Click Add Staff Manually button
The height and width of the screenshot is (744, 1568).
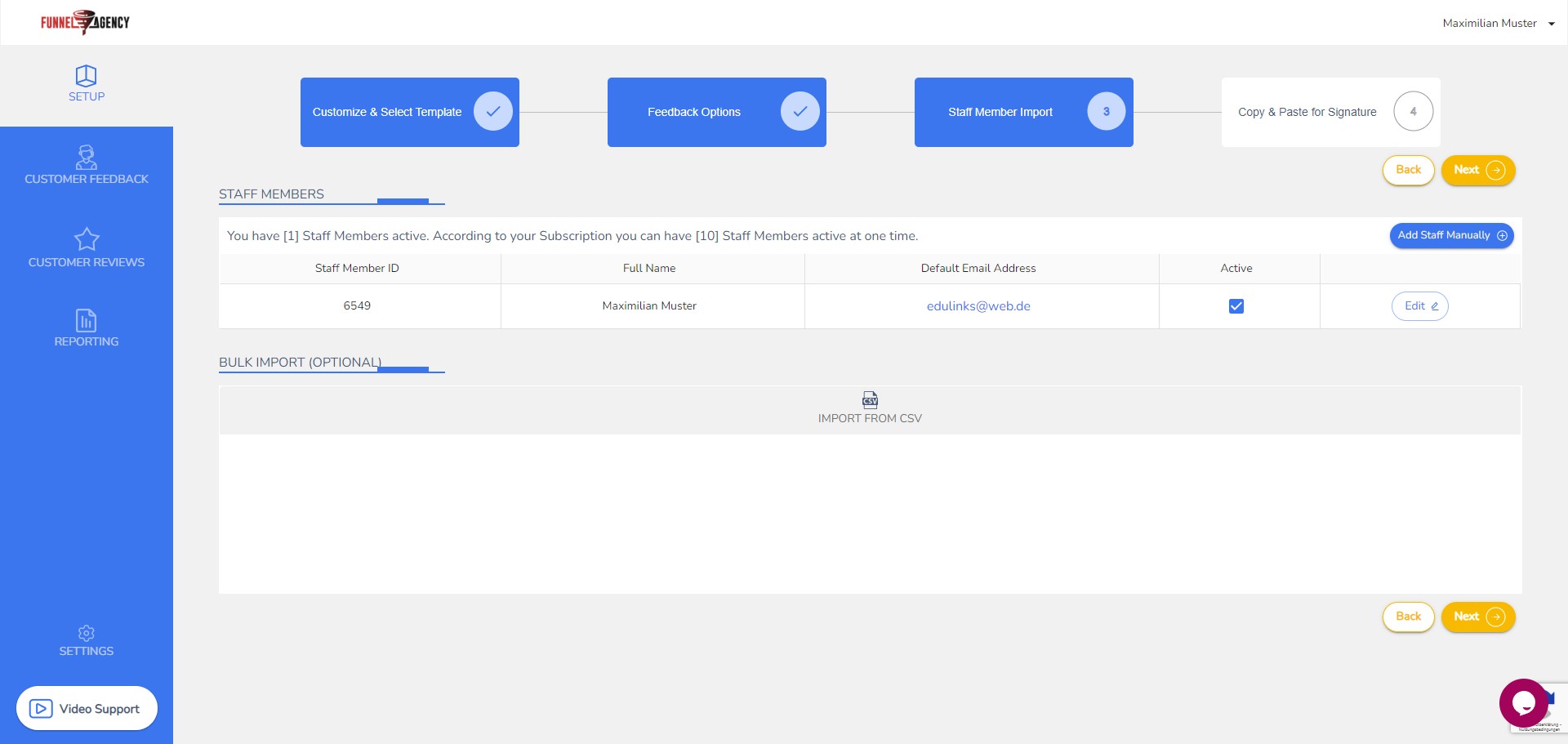click(x=1451, y=235)
